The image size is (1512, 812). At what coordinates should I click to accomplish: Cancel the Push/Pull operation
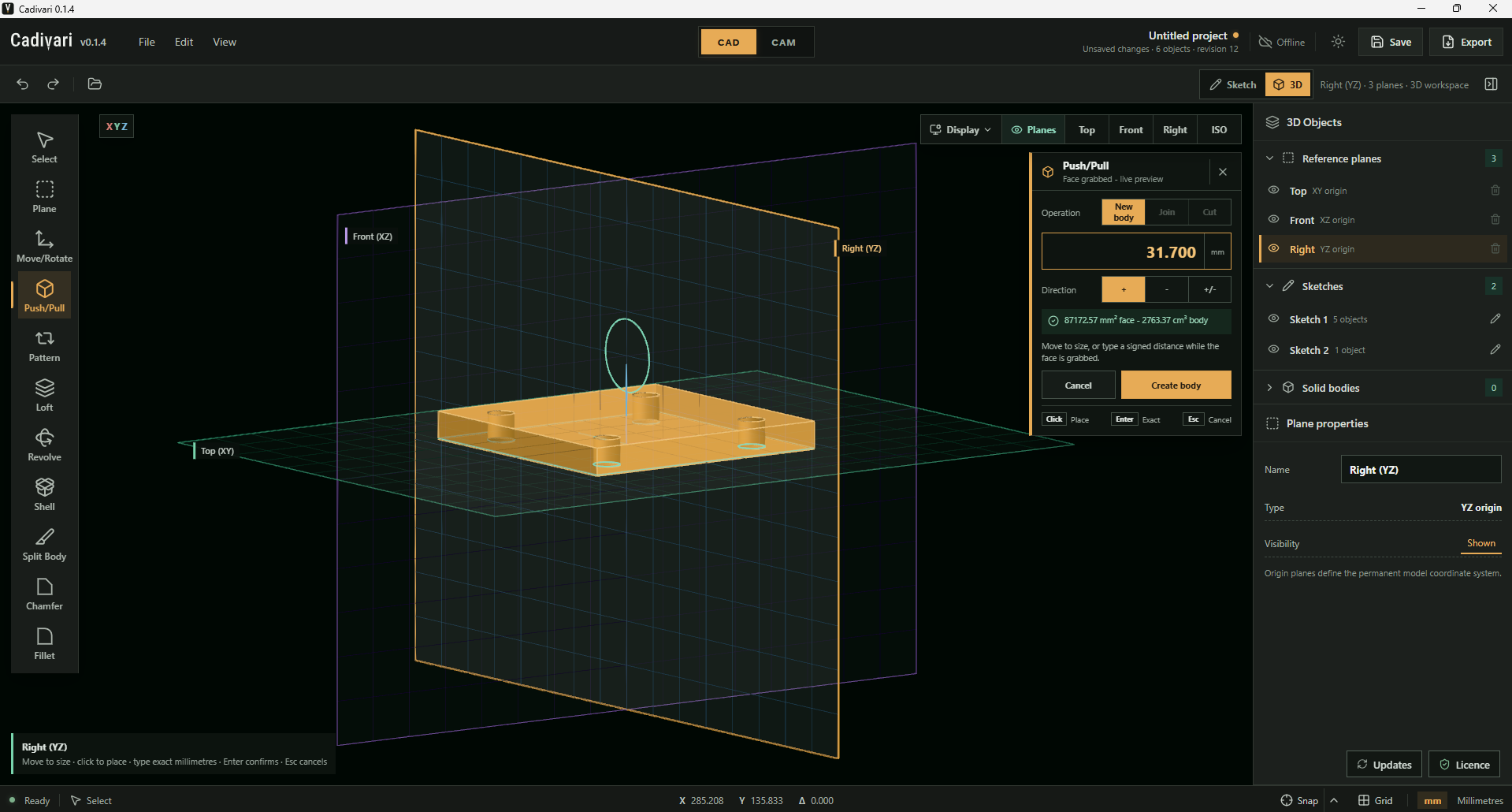click(x=1078, y=386)
